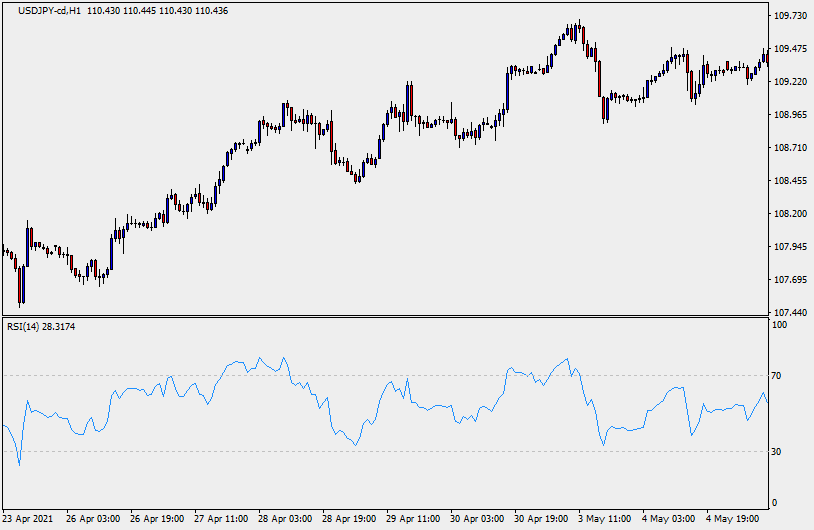Select the 26 Apr 19:00 time label
814x530 pixels.
(158, 520)
